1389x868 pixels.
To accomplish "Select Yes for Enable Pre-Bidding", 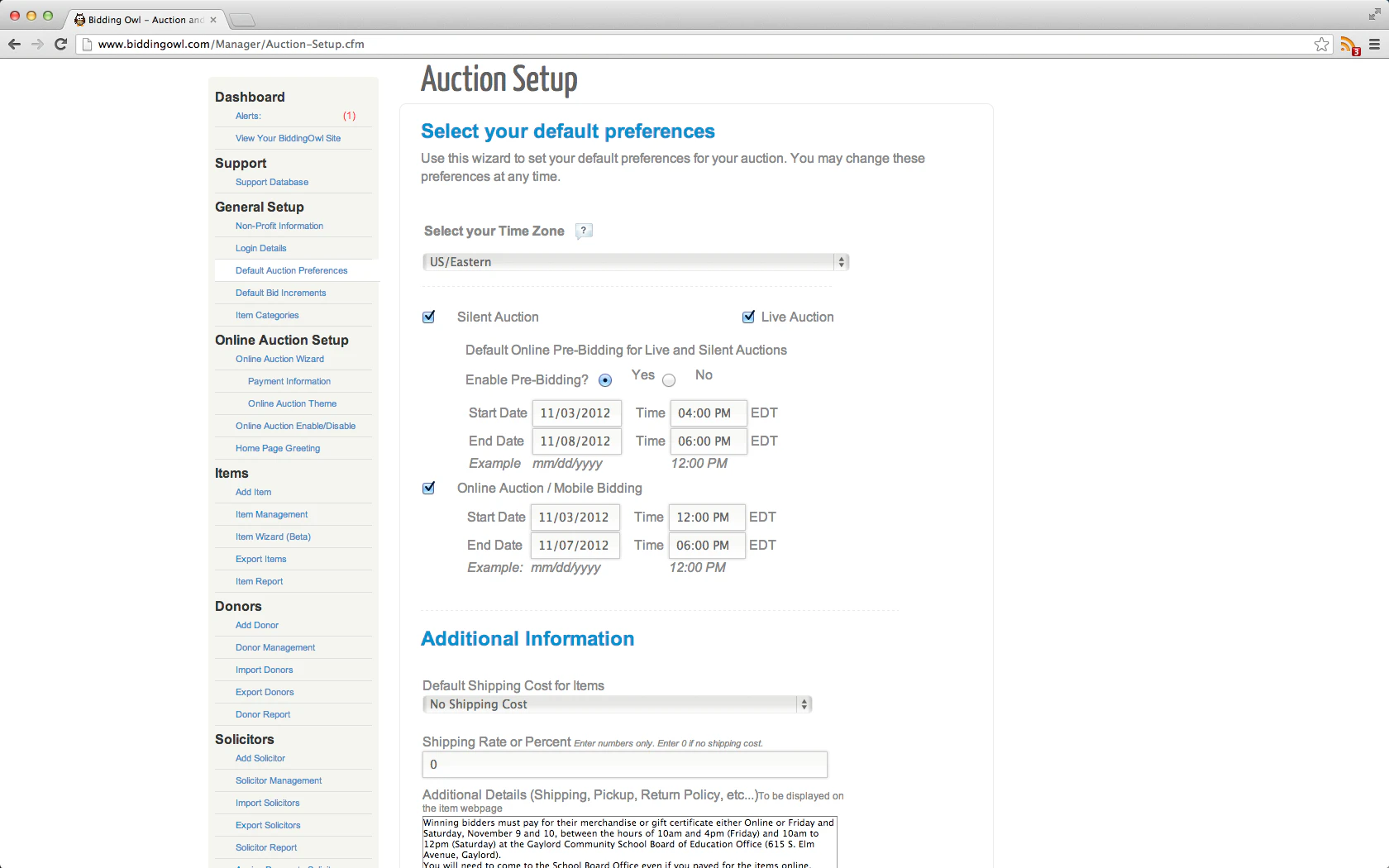I will tap(605, 380).
